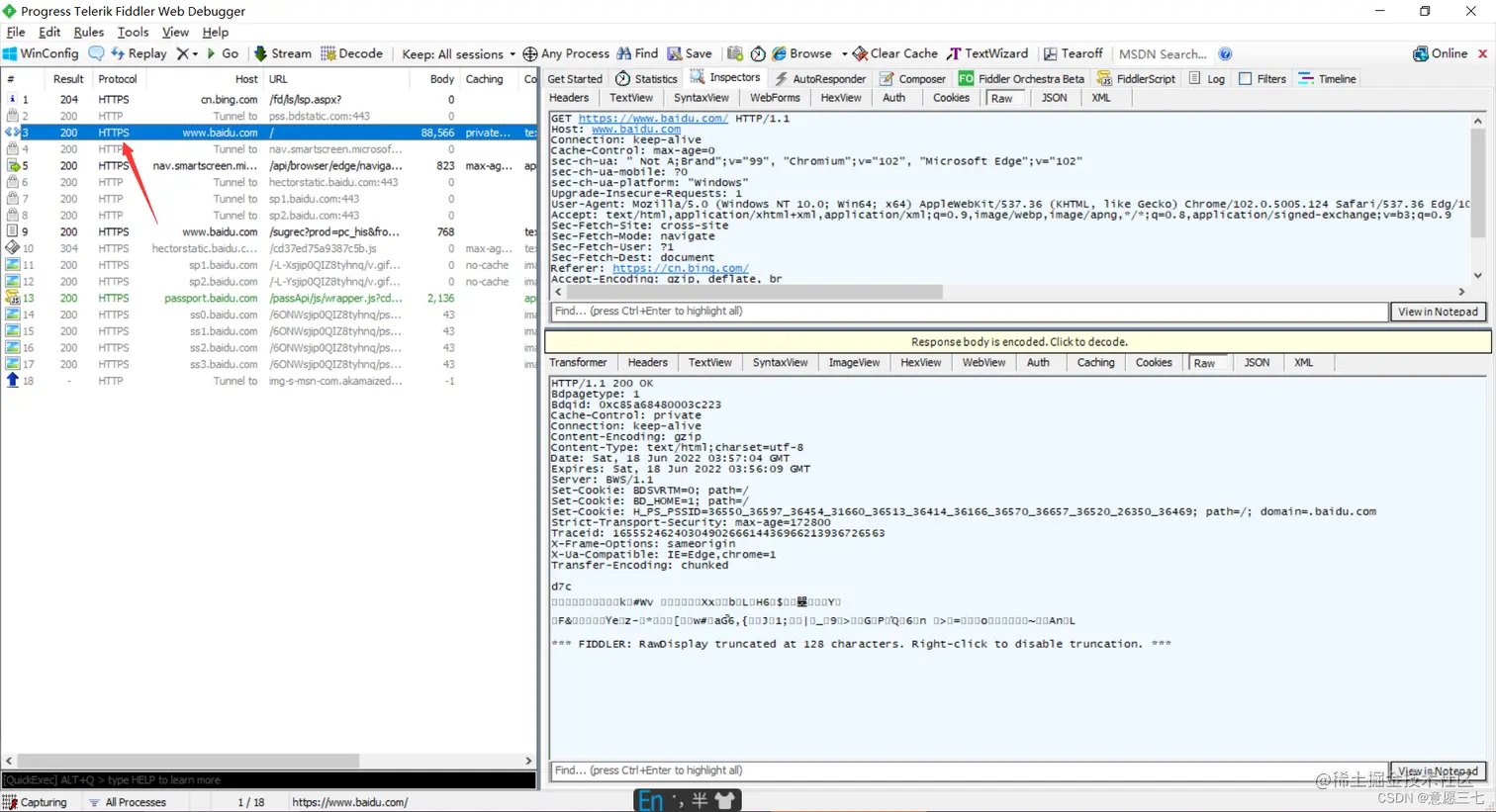Toggle Capturing in status bar

(36, 802)
